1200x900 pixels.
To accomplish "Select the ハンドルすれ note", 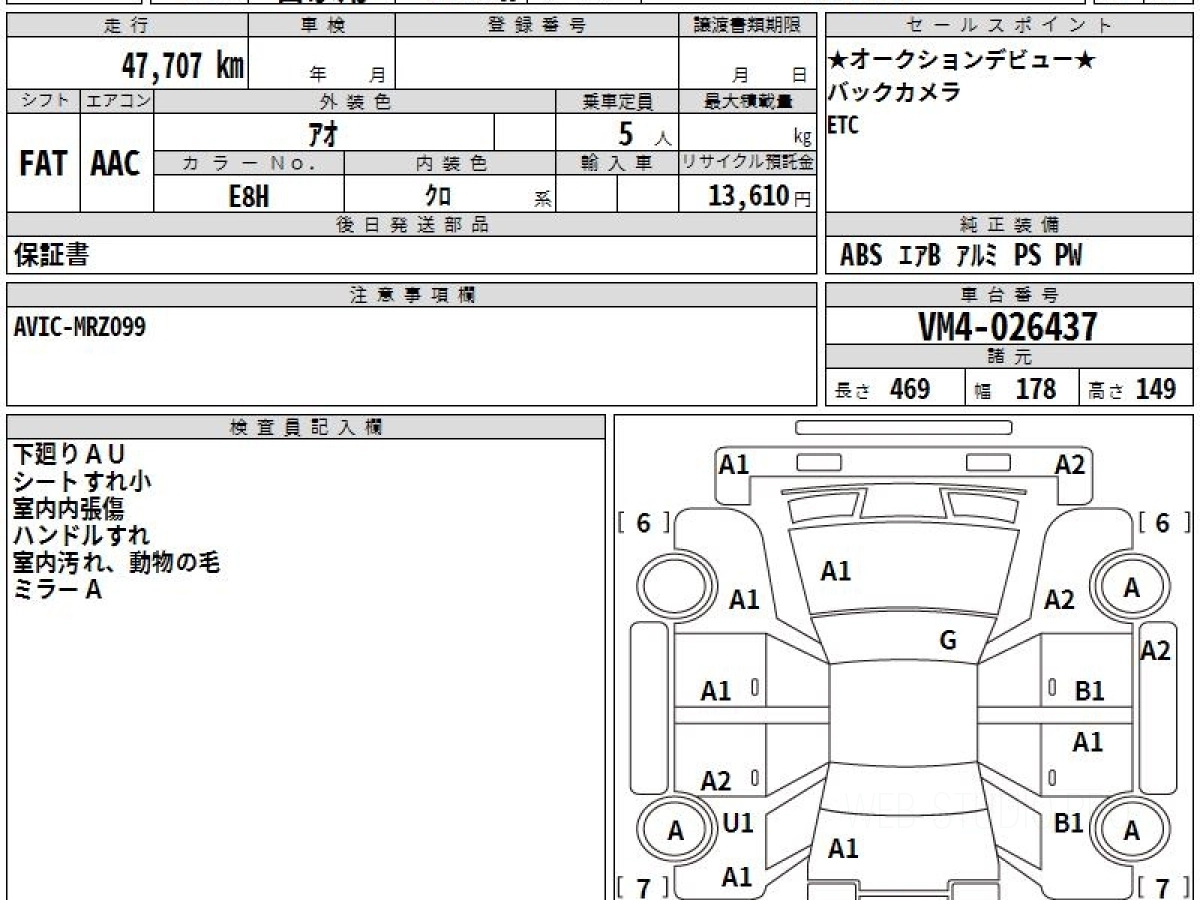I will 82,535.
